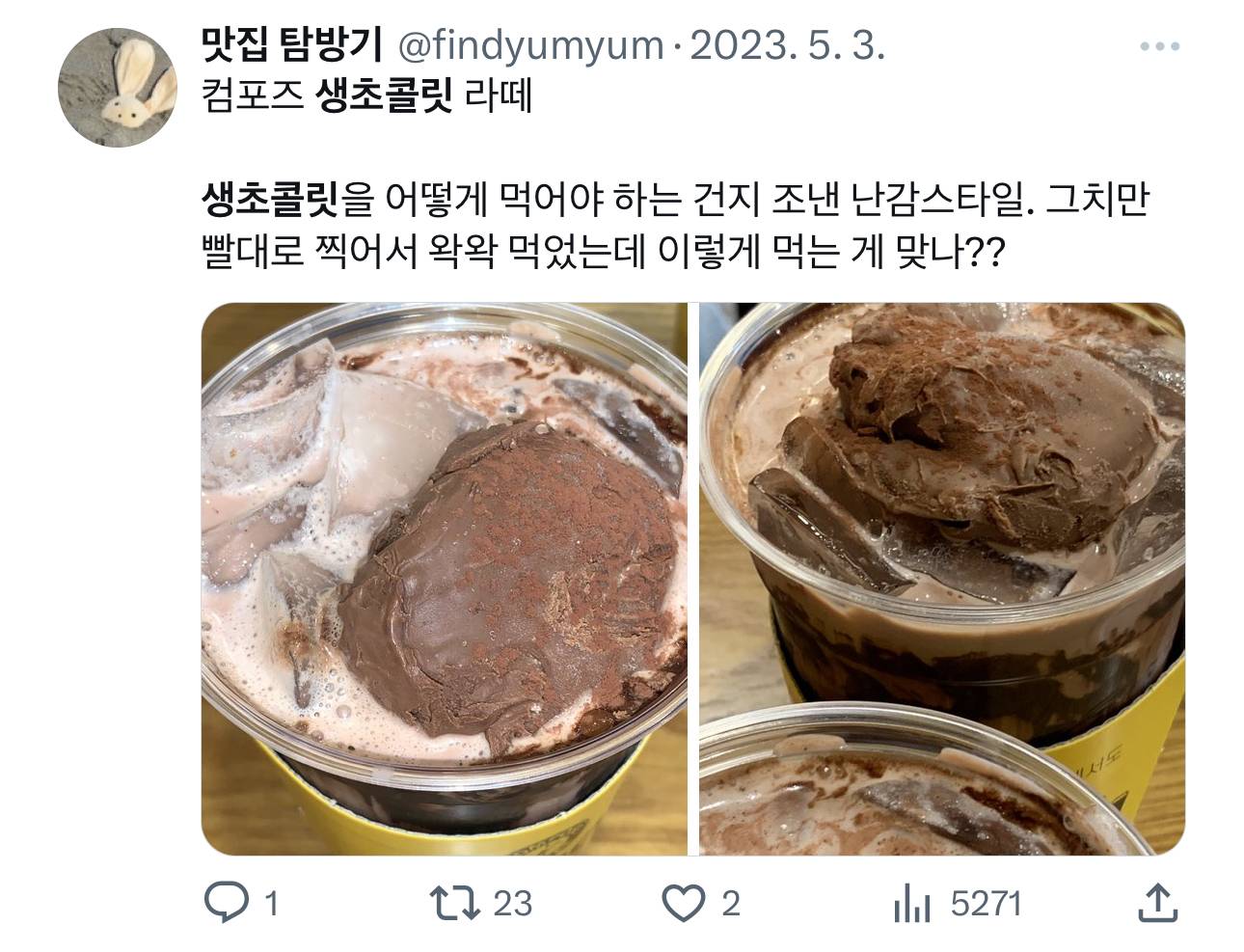View the right chocolate latte photo

click(x=942, y=579)
